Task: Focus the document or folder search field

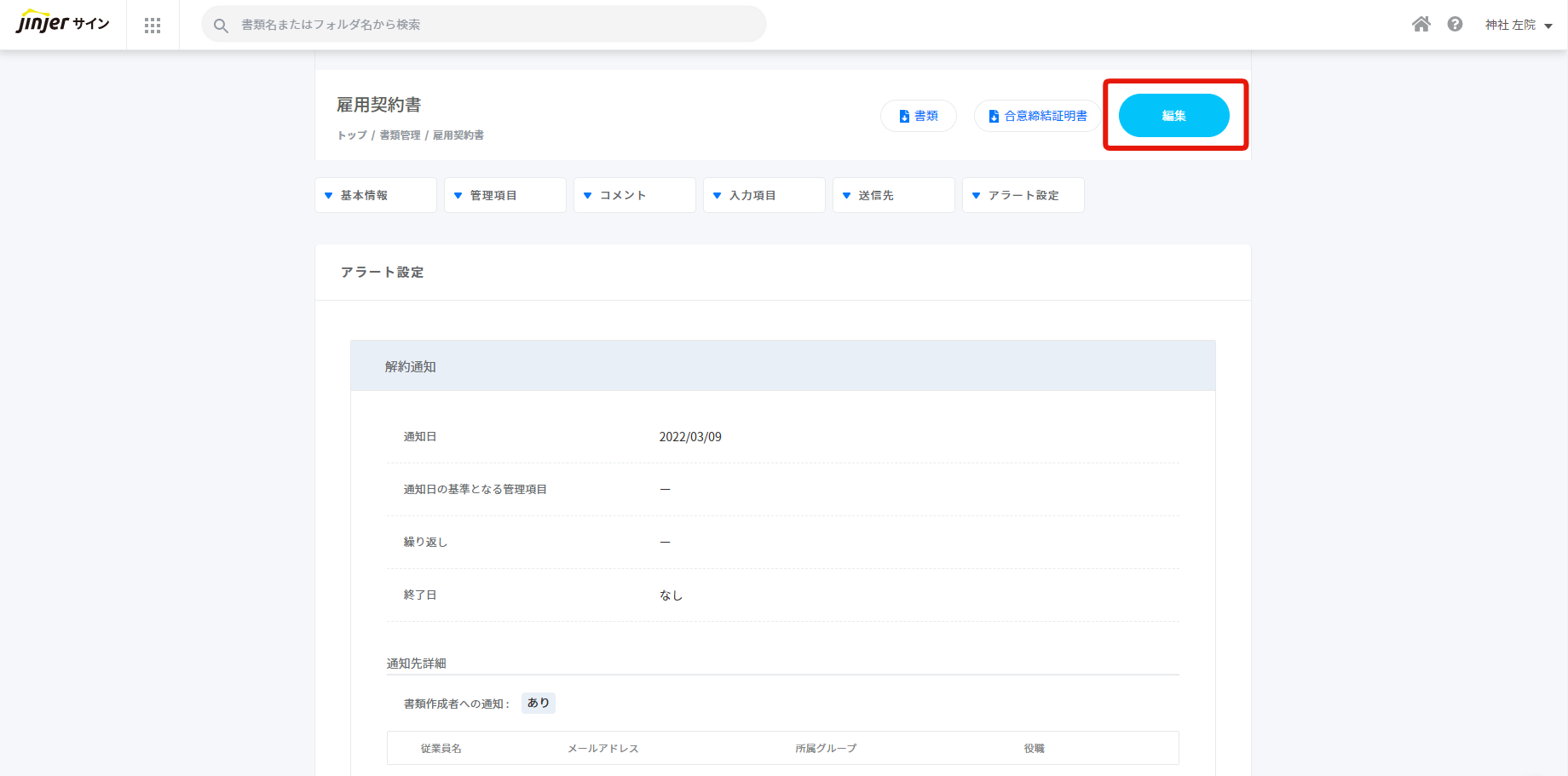Action: [494, 25]
